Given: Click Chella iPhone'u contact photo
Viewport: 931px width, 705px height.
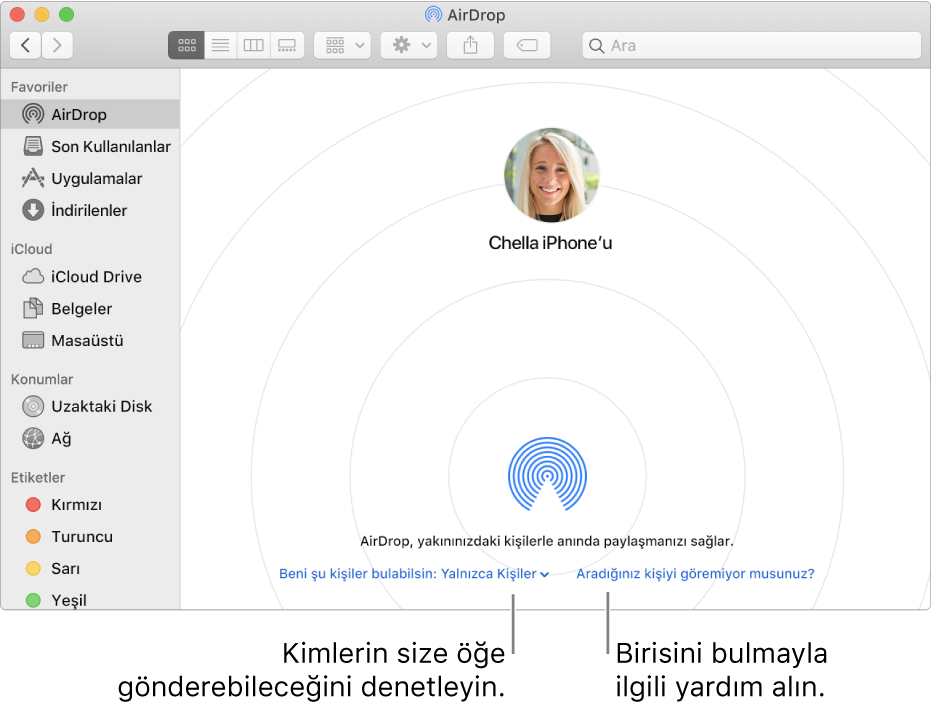Looking at the screenshot, I should [x=552, y=175].
